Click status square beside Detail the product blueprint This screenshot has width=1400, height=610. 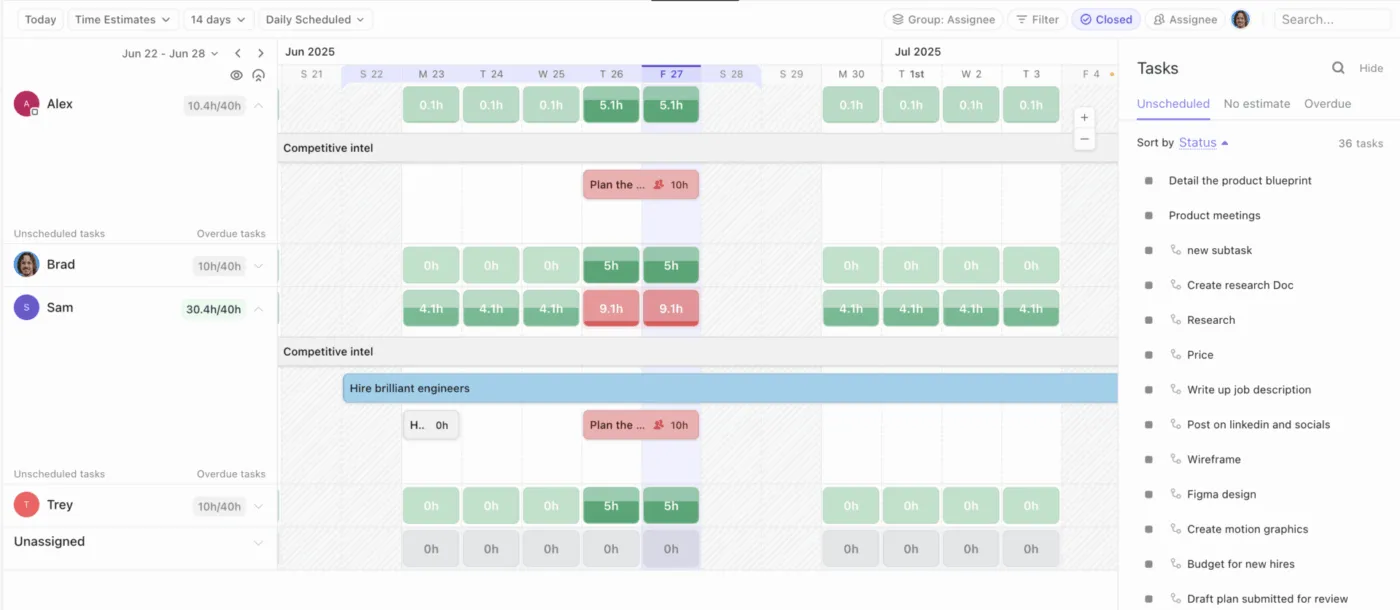1148,181
